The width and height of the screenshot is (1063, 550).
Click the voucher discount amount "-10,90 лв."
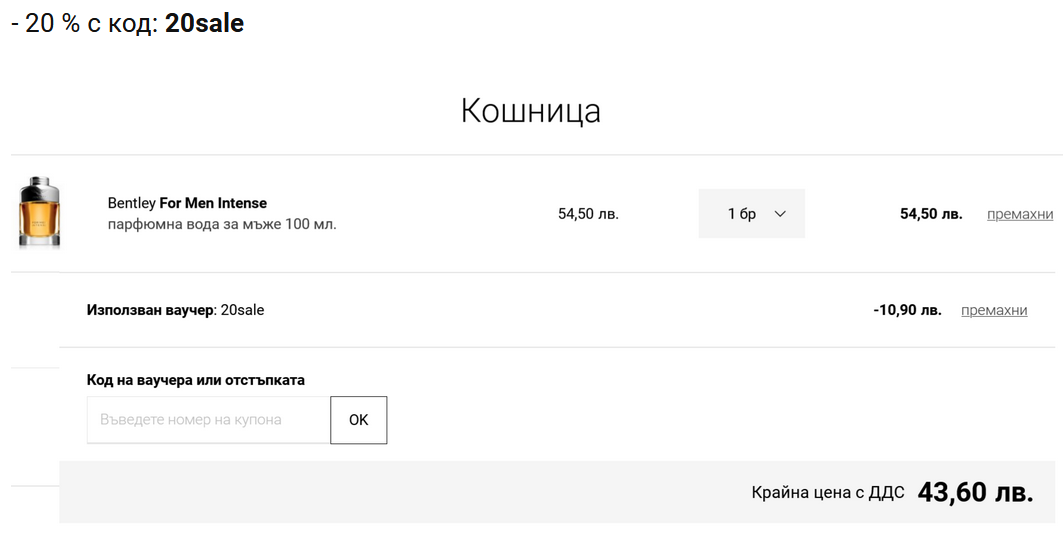point(907,310)
